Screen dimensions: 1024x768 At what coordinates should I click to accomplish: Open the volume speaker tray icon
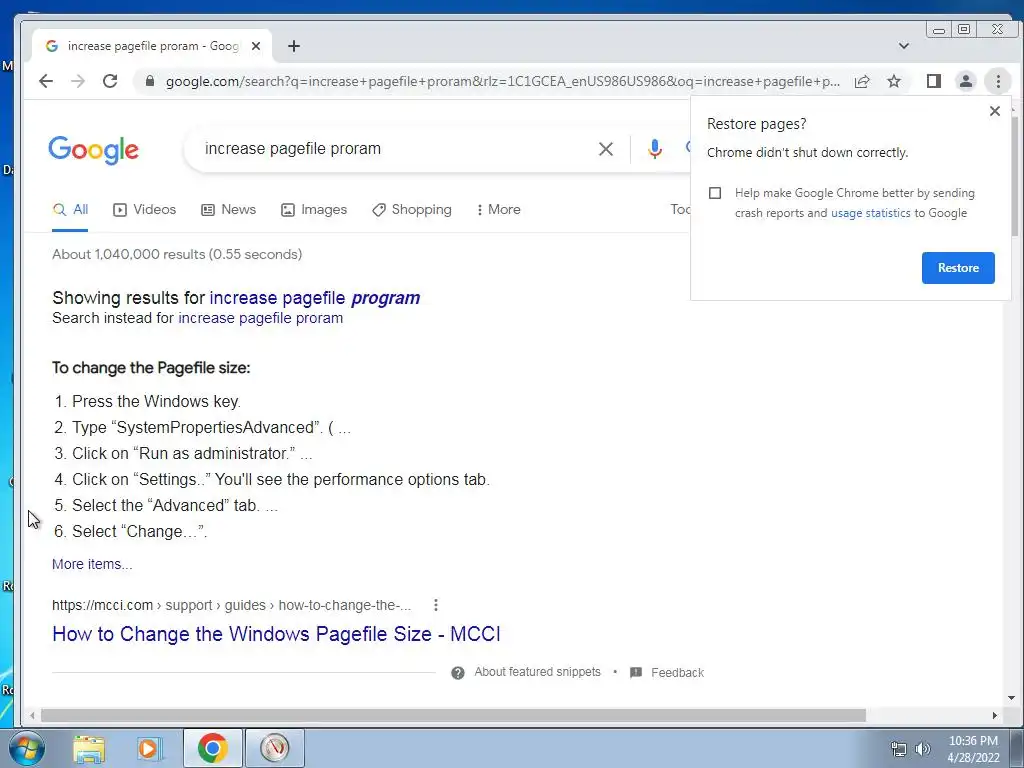[x=922, y=750]
